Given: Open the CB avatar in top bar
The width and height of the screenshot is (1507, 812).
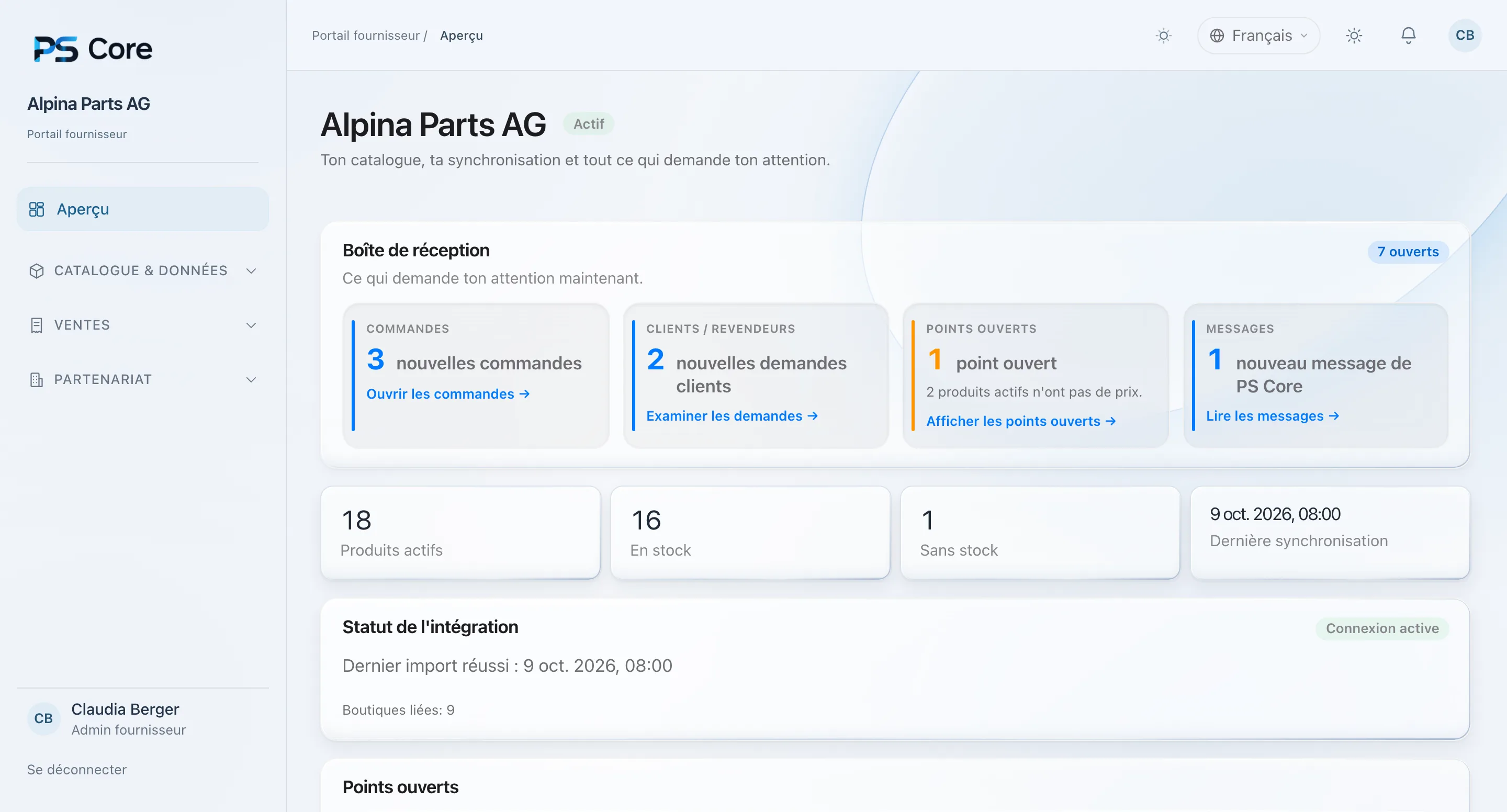Looking at the screenshot, I should coord(1464,36).
